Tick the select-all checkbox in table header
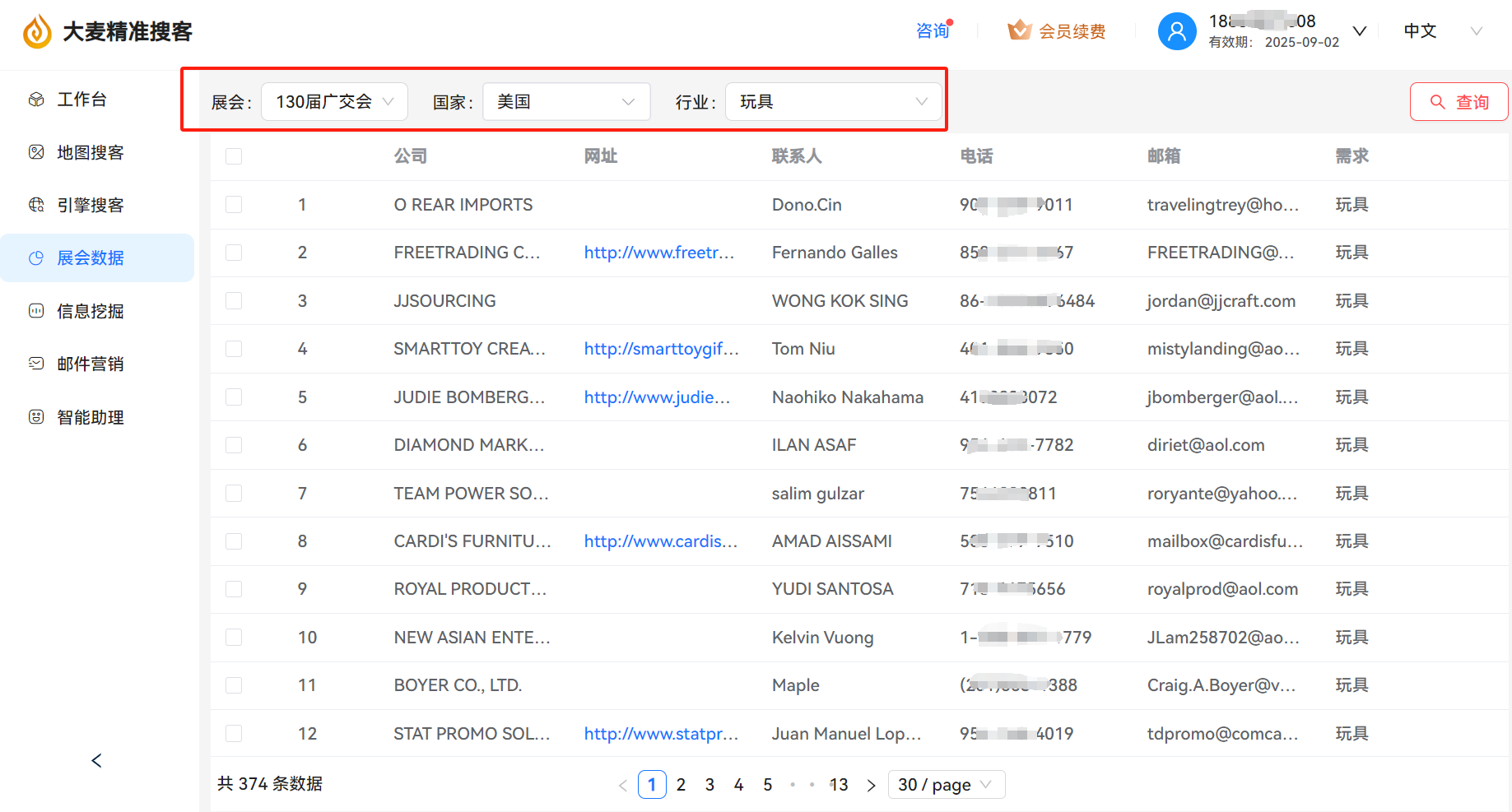This screenshot has height=812, width=1512. tap(234, 156)
